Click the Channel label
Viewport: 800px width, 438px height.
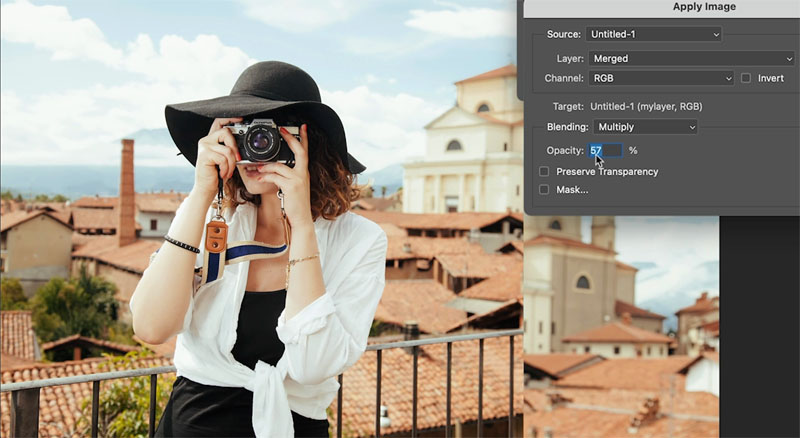564,78
